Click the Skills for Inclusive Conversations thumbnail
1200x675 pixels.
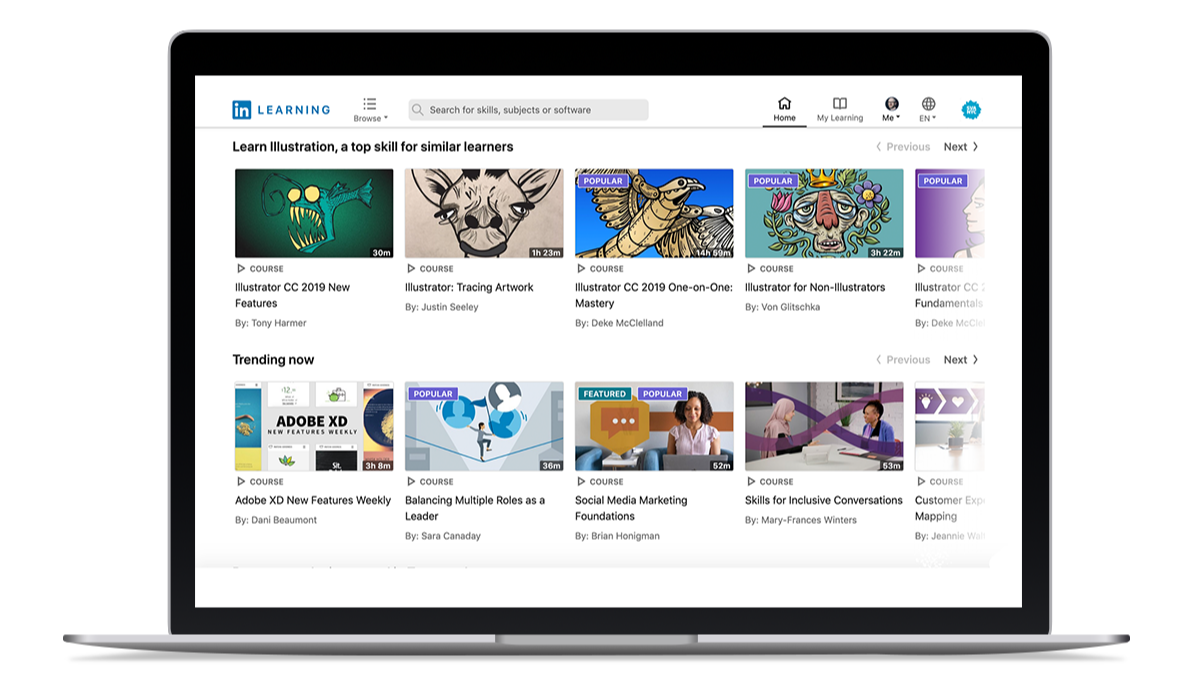pos(824,426)
